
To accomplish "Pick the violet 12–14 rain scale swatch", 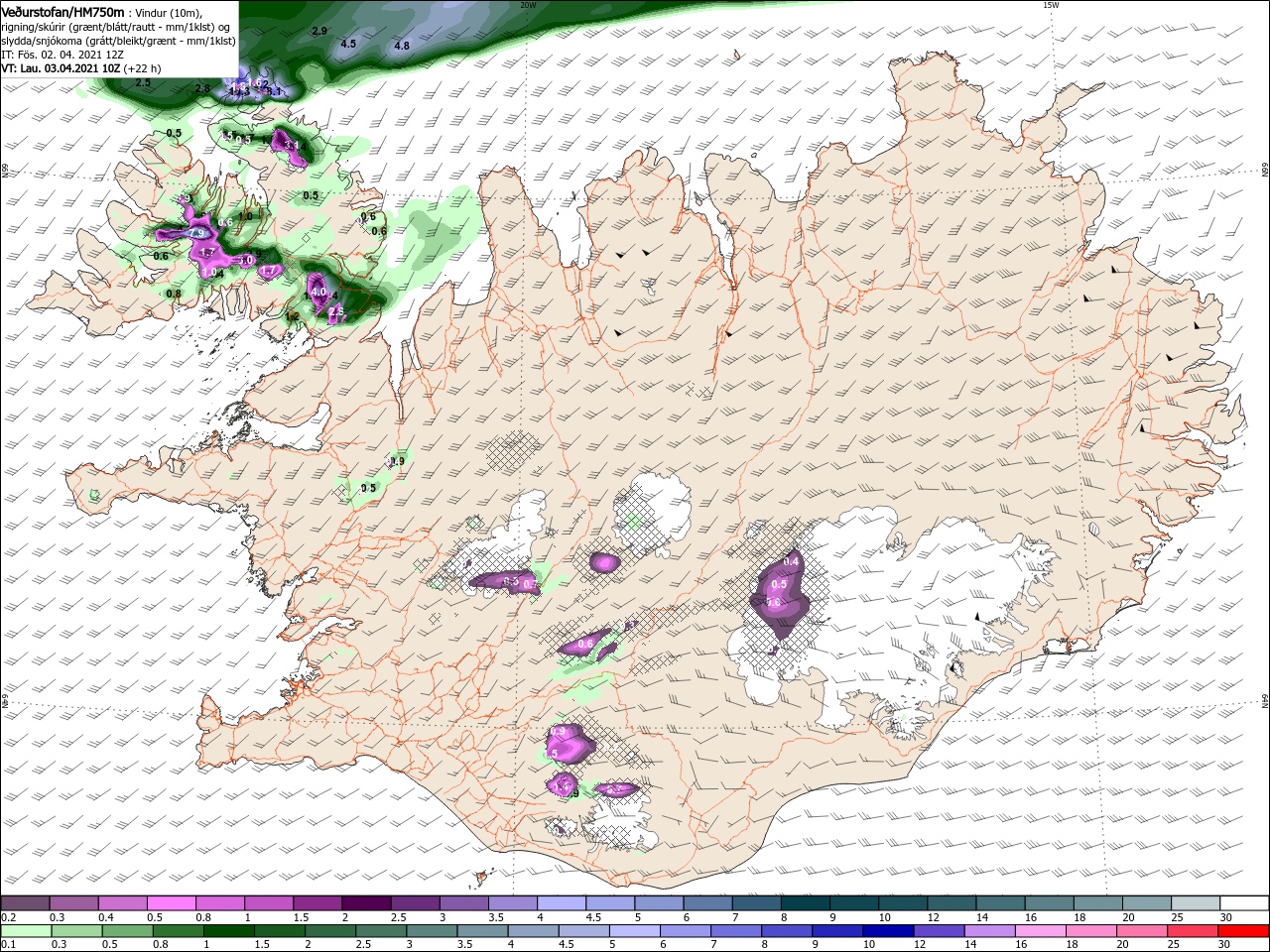I will click(x=938, y=931).
